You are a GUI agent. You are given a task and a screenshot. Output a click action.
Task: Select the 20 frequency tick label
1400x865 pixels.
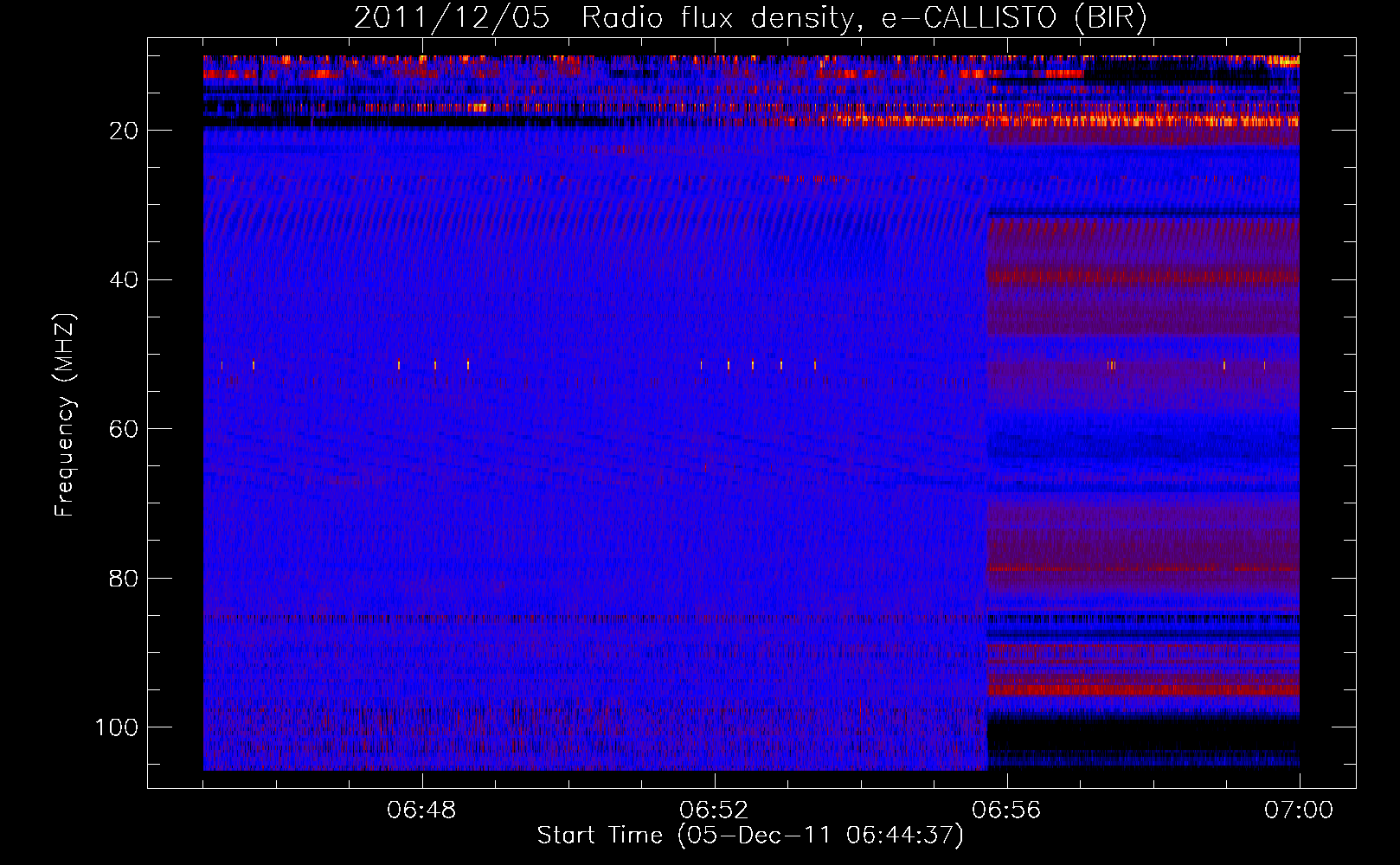[x=125, y=131]
